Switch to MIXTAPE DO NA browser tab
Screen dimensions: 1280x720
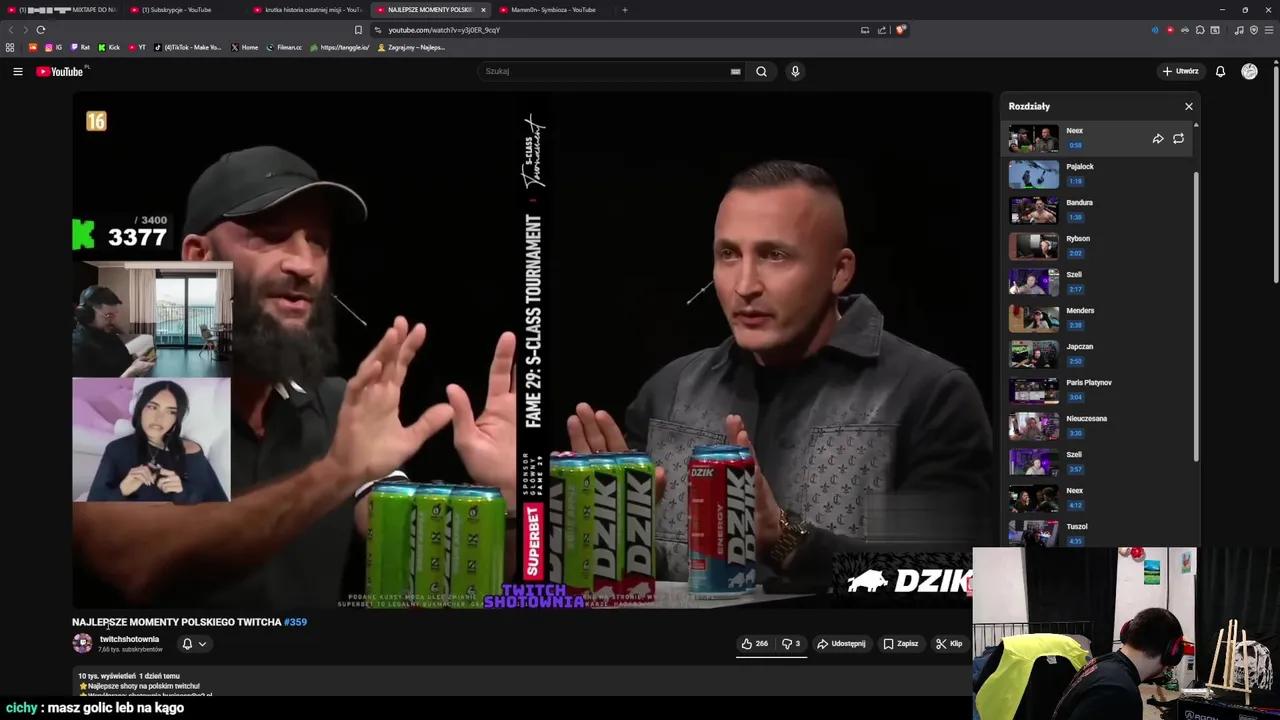(62, 10)
